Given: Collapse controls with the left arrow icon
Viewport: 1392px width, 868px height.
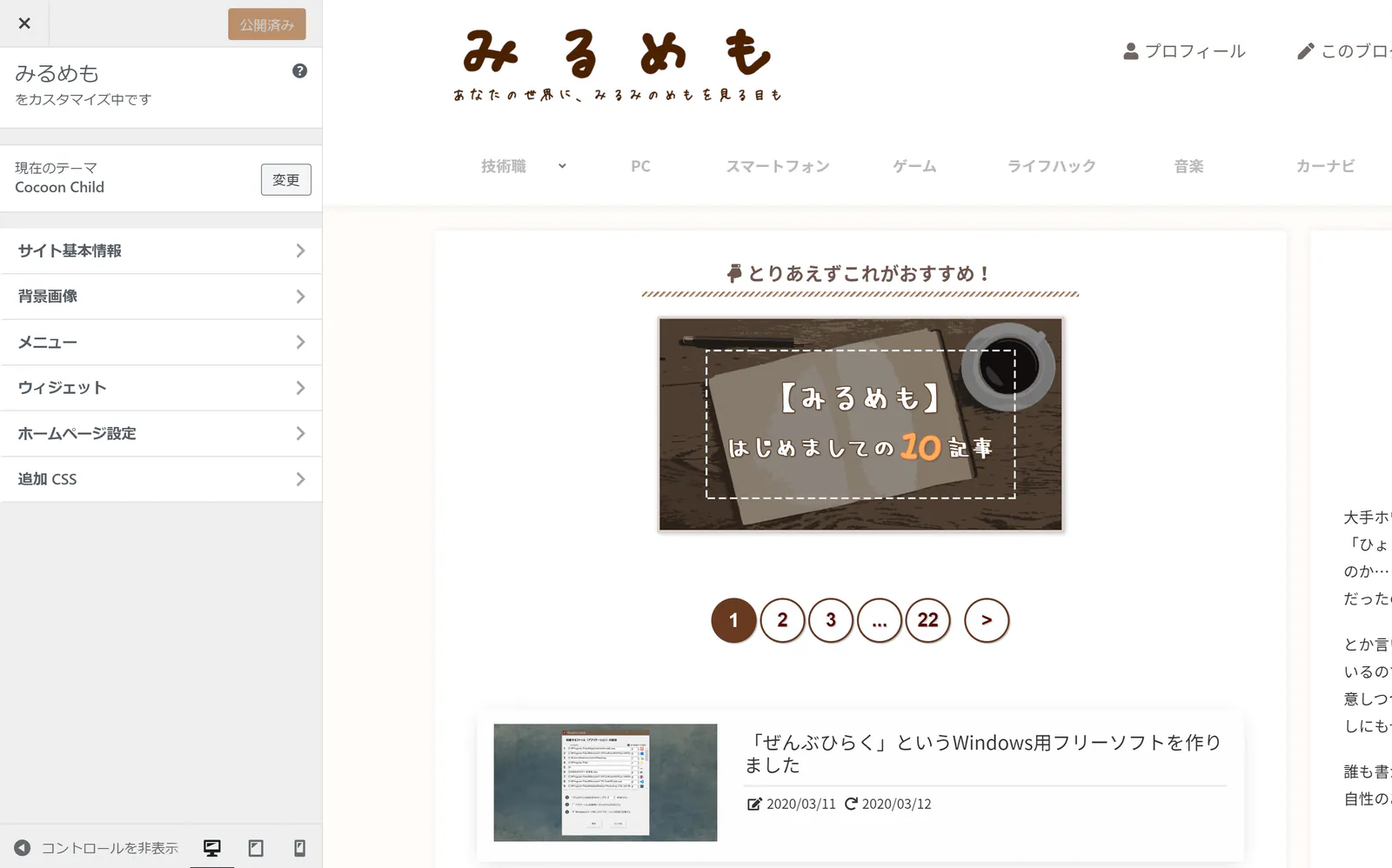Looking at the screenshot, I should 23,847.
